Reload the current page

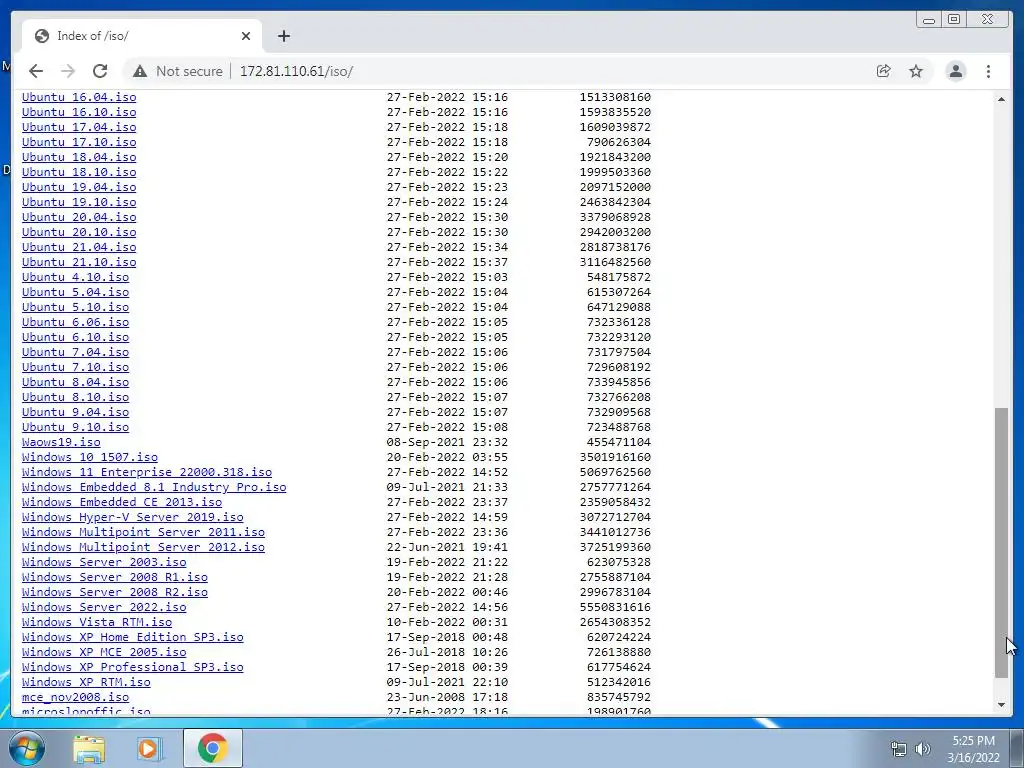point(100,71)
